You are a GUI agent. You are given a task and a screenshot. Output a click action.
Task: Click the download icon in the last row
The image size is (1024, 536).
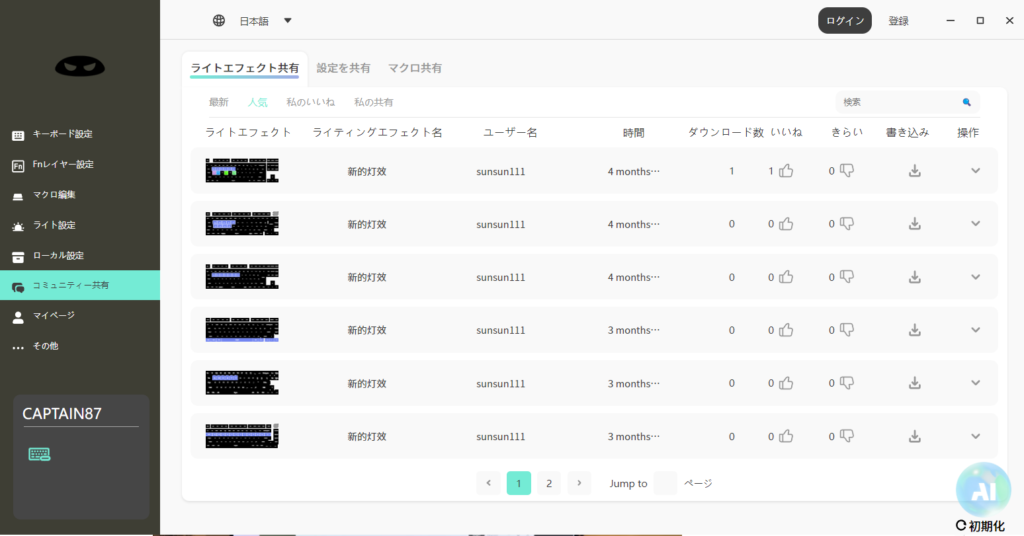[914, 436]
